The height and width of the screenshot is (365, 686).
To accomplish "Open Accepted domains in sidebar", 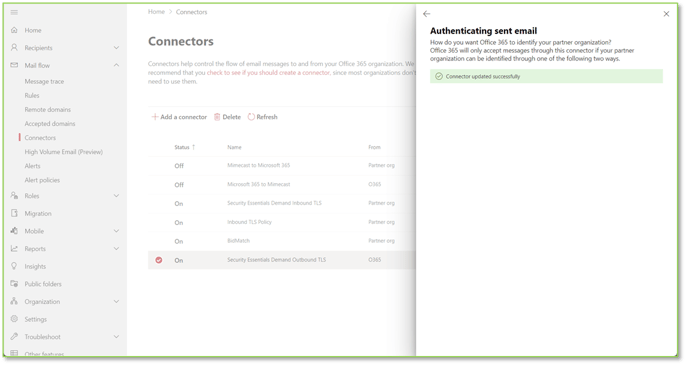I will coord(50,123).
